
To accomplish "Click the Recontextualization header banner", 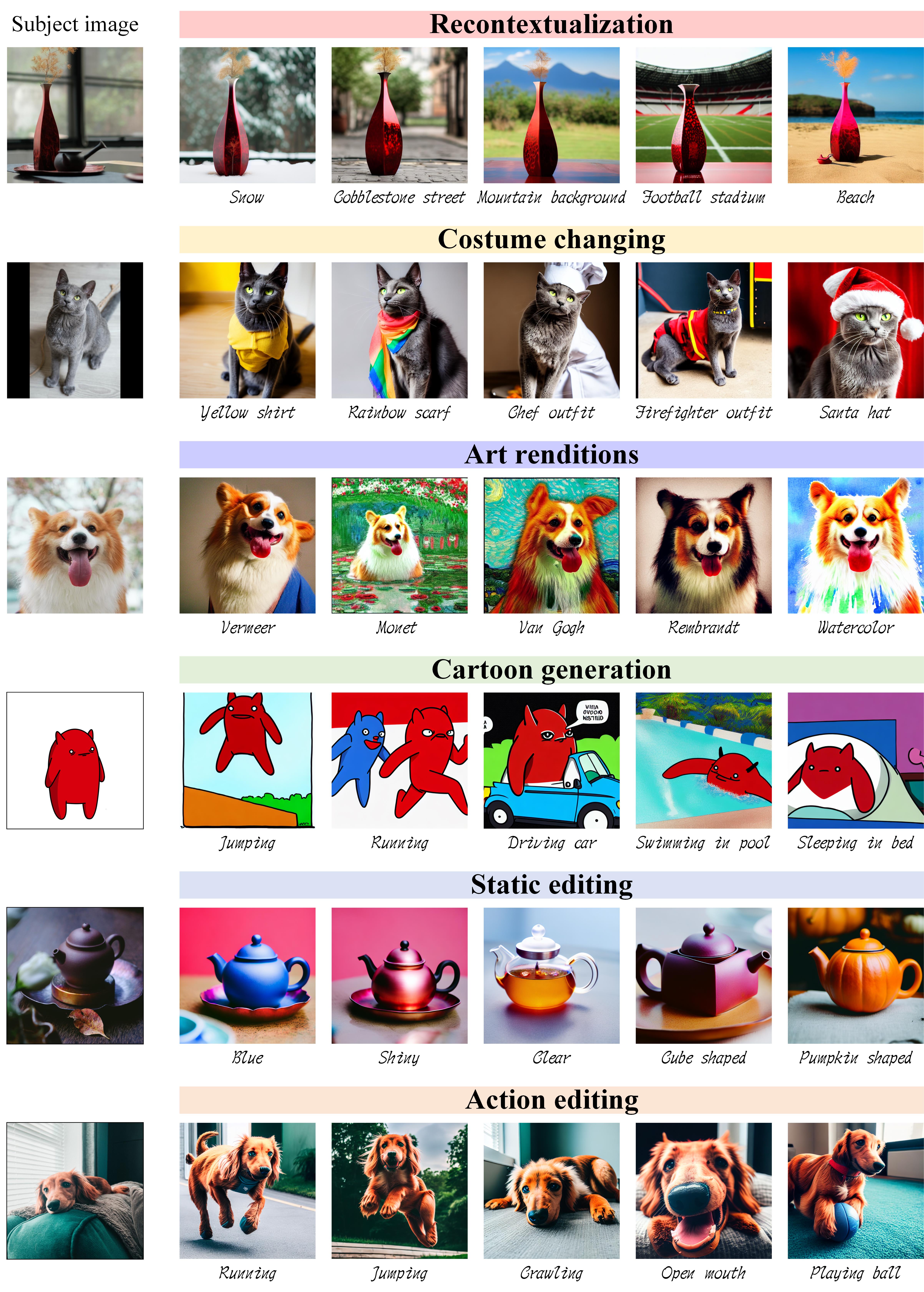I will (x=551, y=24).
